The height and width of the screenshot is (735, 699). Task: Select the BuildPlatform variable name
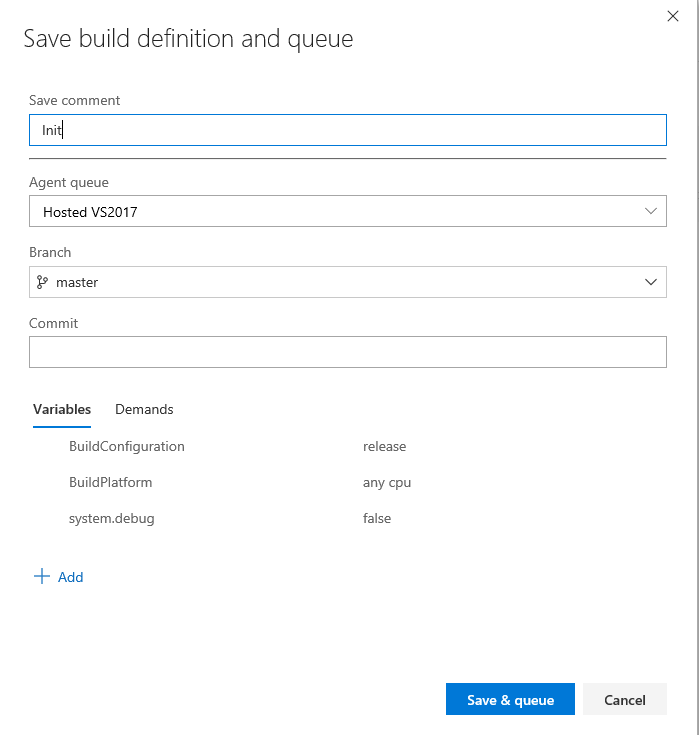pos(111,482)
